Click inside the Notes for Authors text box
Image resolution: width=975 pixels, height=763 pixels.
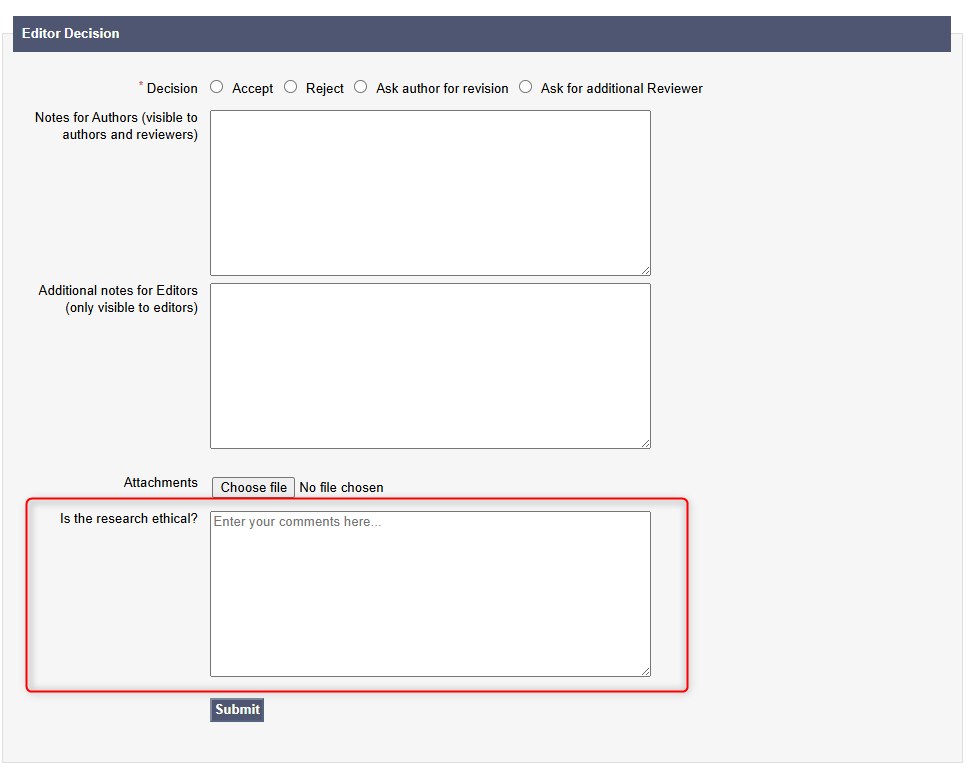430,192
